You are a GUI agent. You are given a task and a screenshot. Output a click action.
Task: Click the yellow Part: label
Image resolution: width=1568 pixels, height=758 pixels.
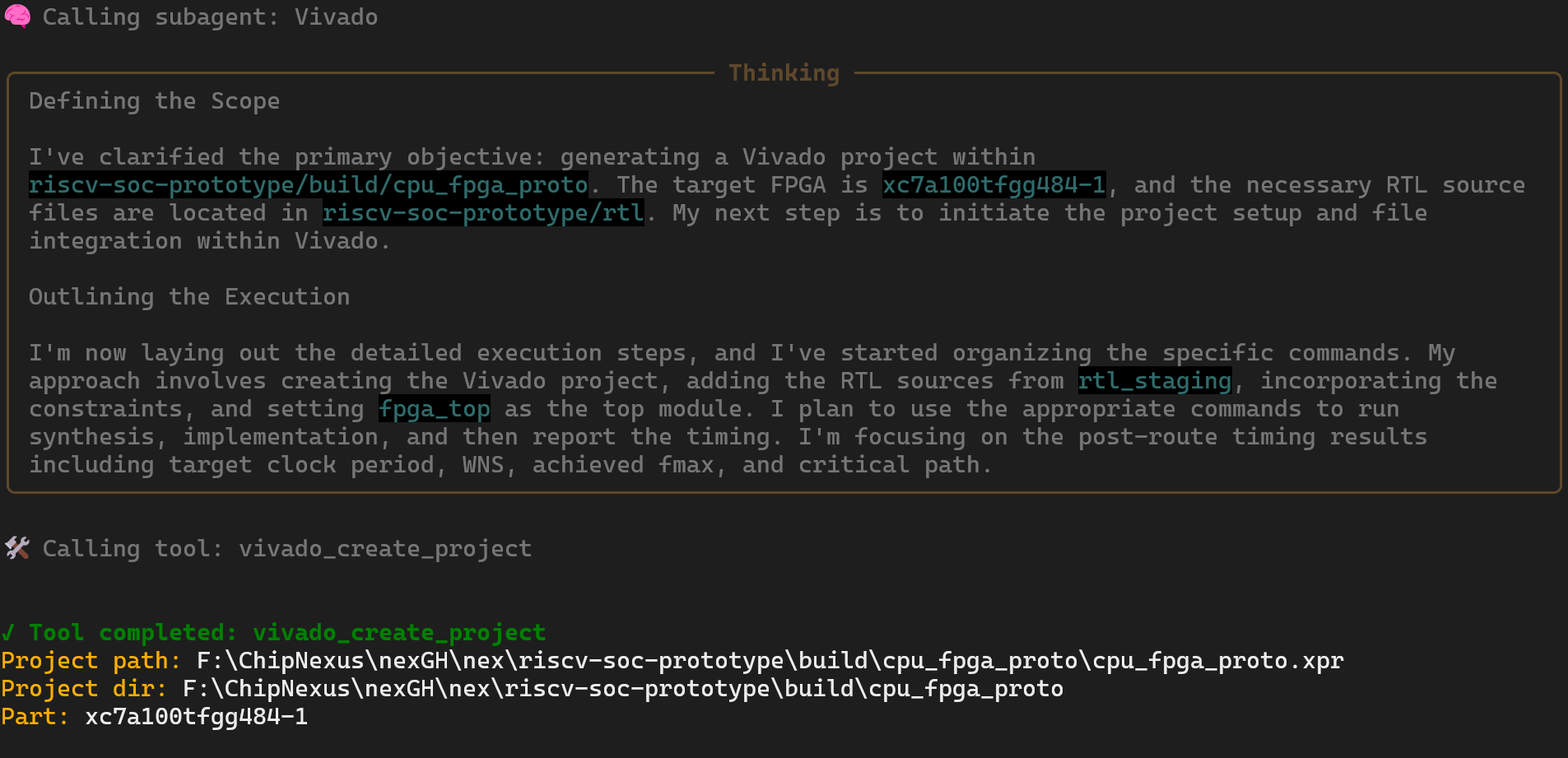click(x=35, y=716)
